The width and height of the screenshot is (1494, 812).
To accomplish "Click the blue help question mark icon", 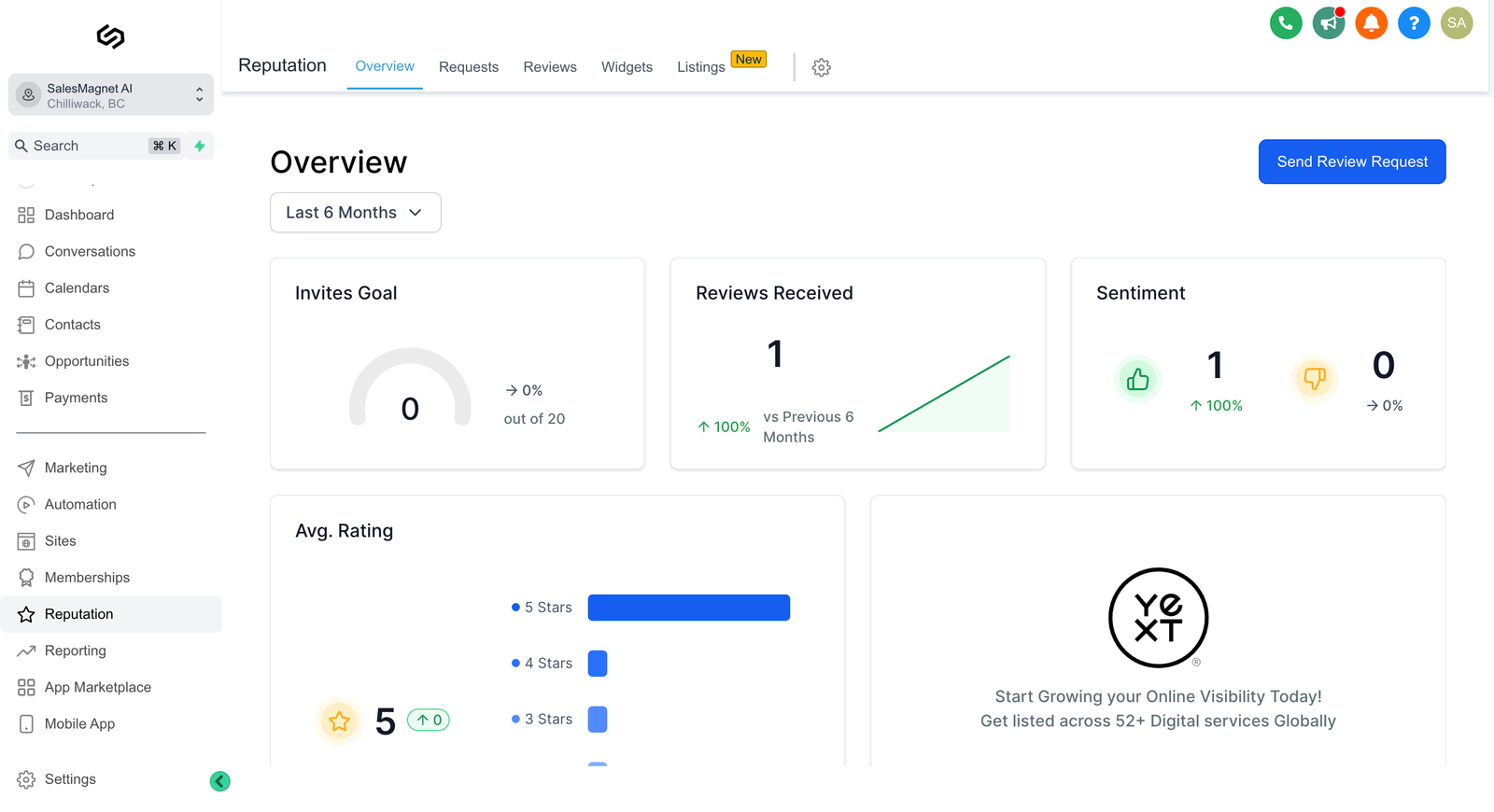I will point(1414,23).
